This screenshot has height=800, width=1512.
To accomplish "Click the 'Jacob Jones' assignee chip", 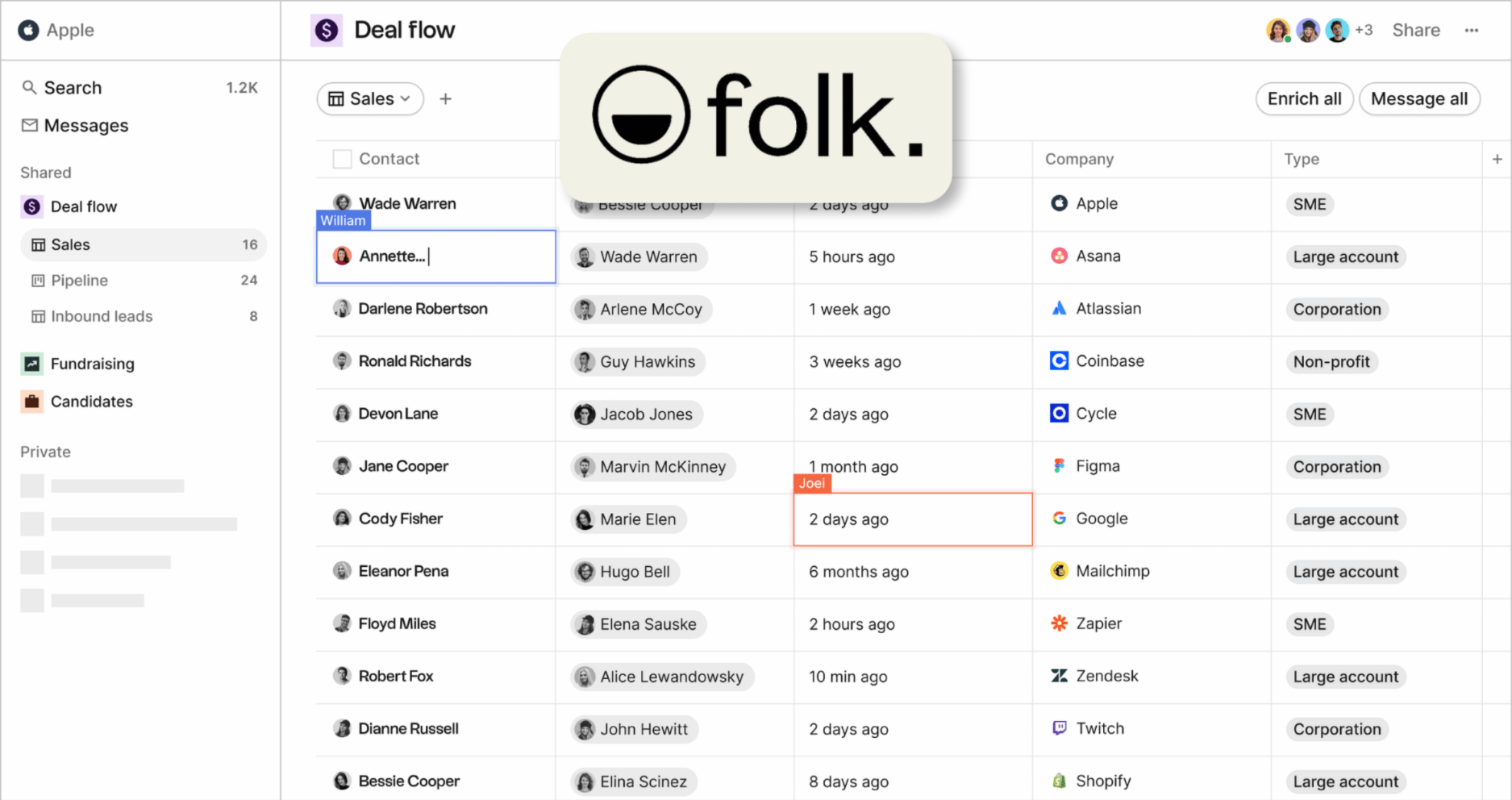I will coord(636,415).
